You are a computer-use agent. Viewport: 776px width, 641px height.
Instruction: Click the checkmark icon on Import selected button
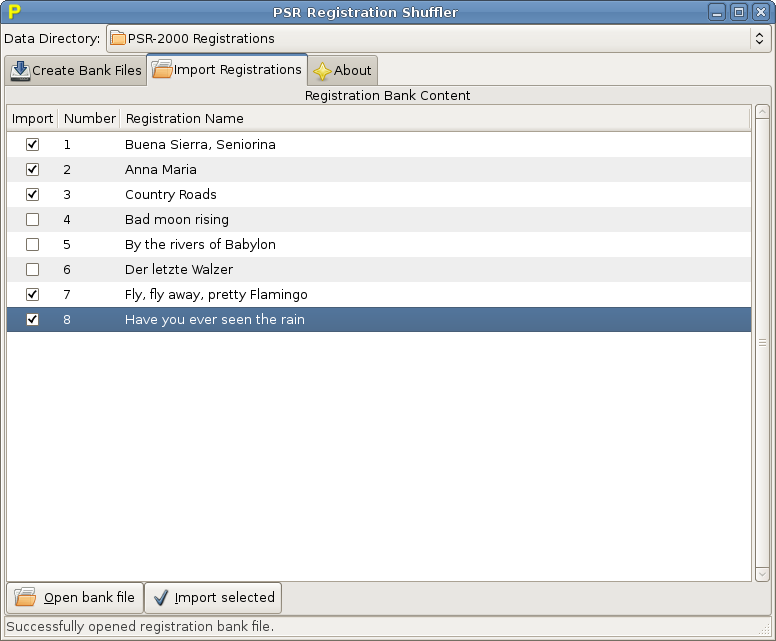[161, 598]
